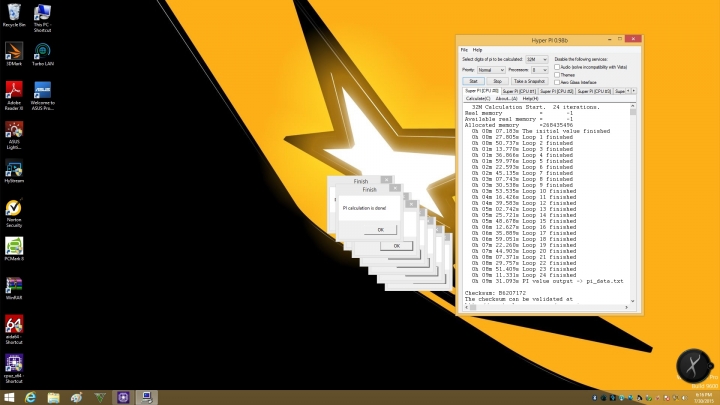Click 'PI calculation is done!' message text

pos(365,208)
